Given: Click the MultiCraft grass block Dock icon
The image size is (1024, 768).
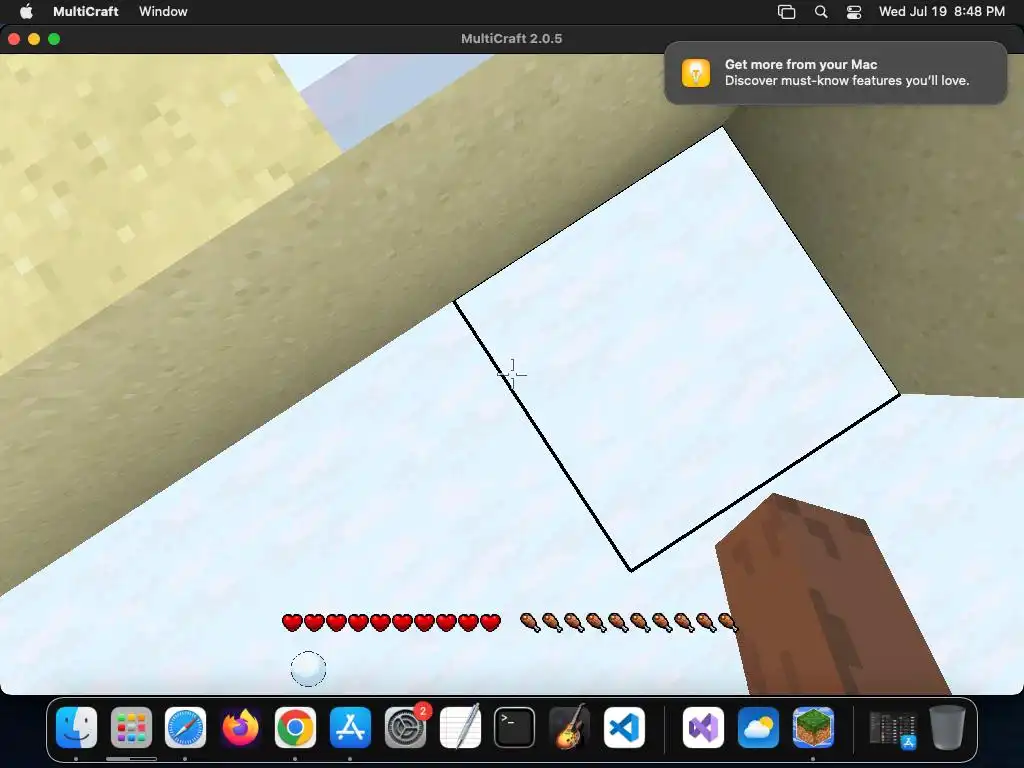Looking at the screenshot, I should (x=813, y=728).
